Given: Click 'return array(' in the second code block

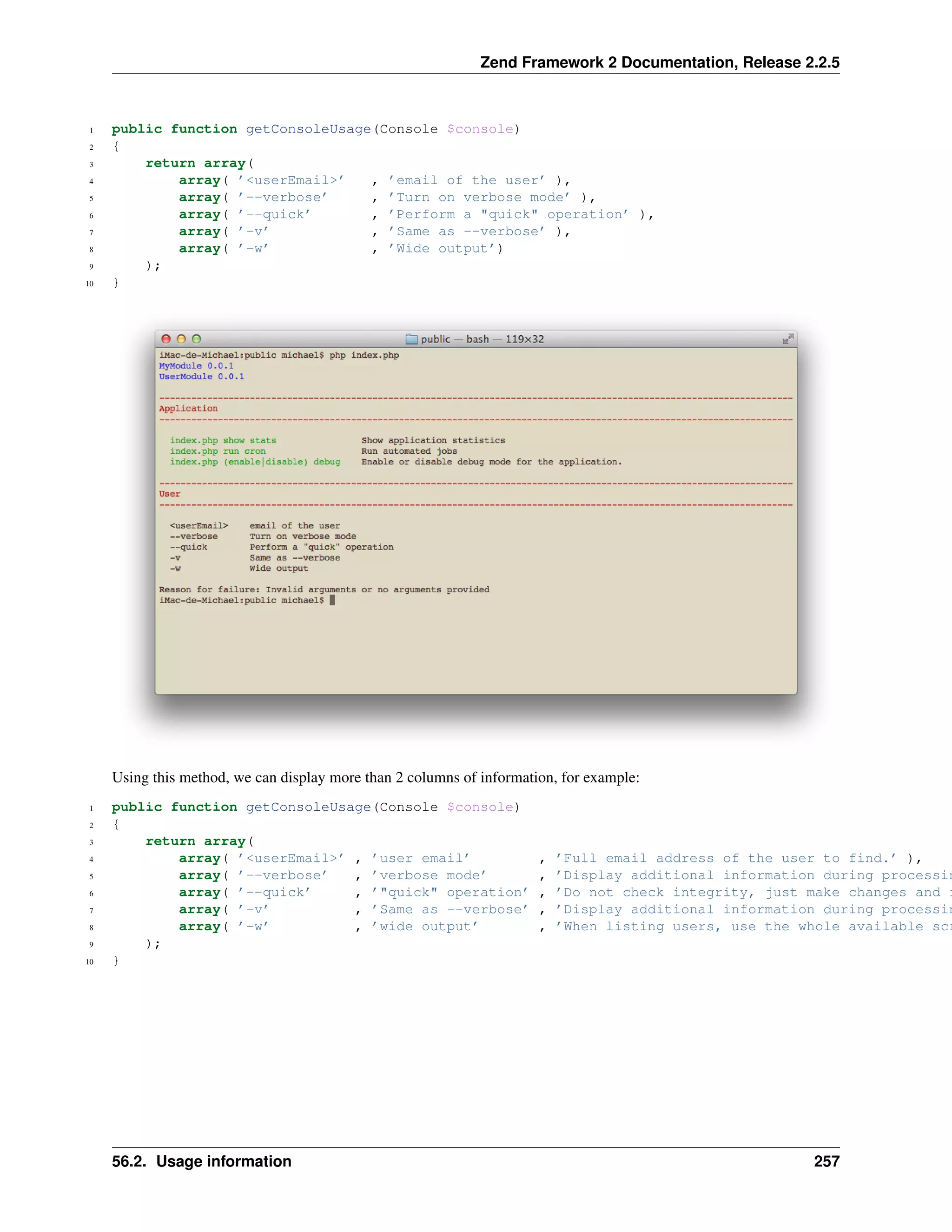Looking at the screenshot, I should pyautogui.click(x=199, y=841).
